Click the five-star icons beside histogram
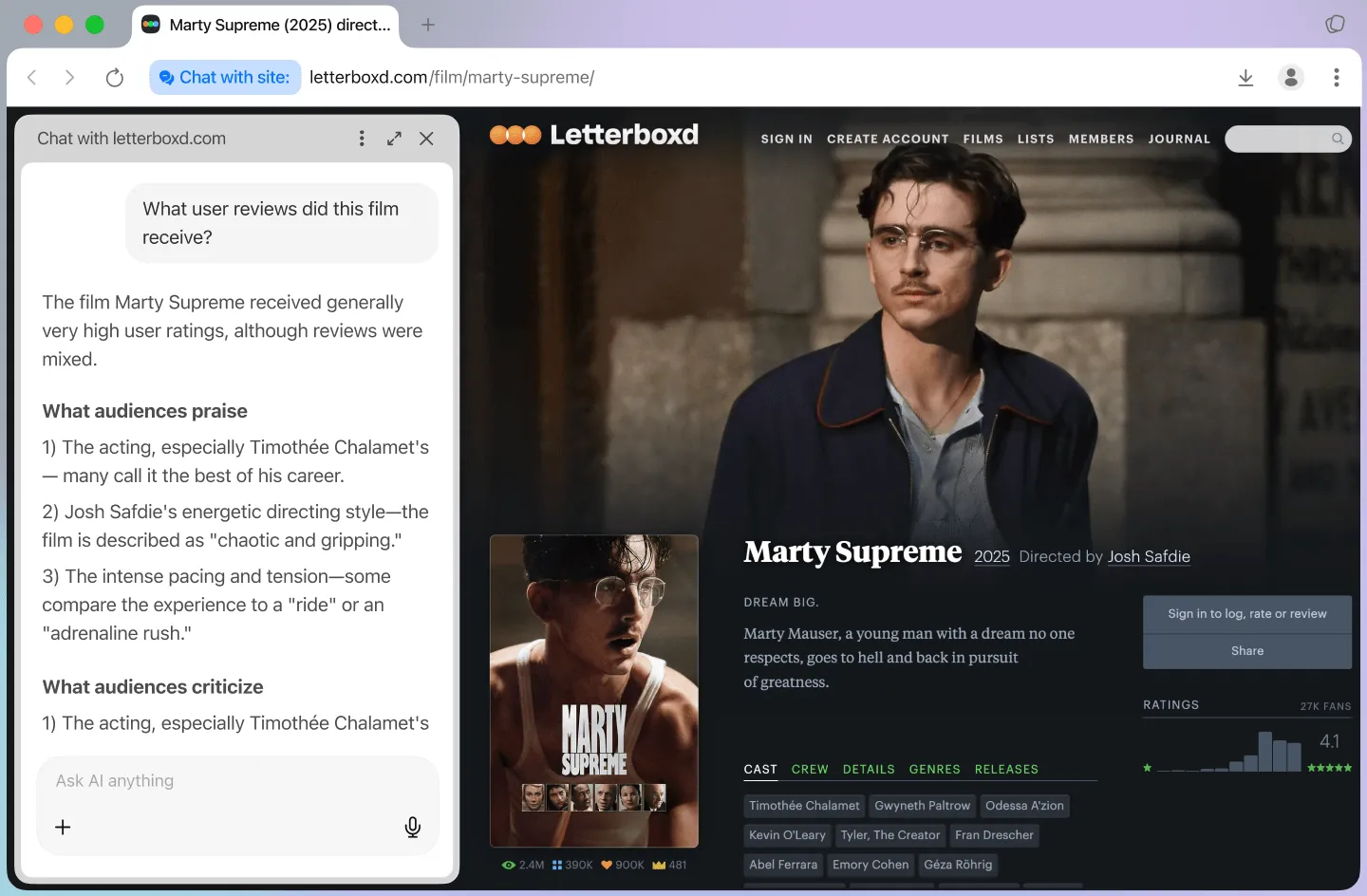Viewport: 1367px width, 896px height. pos(1329,768)
